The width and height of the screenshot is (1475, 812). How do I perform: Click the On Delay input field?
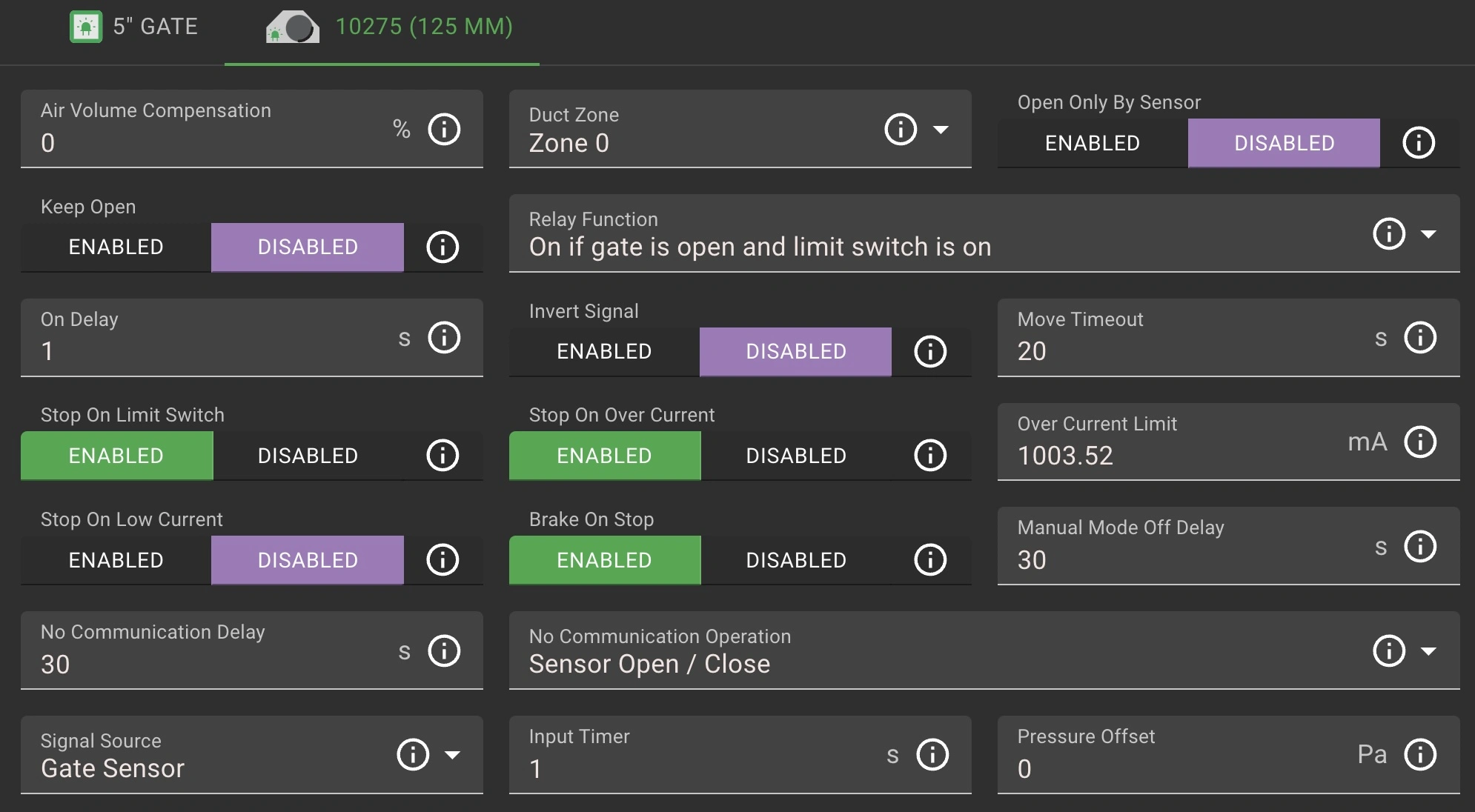coord(208,350)
